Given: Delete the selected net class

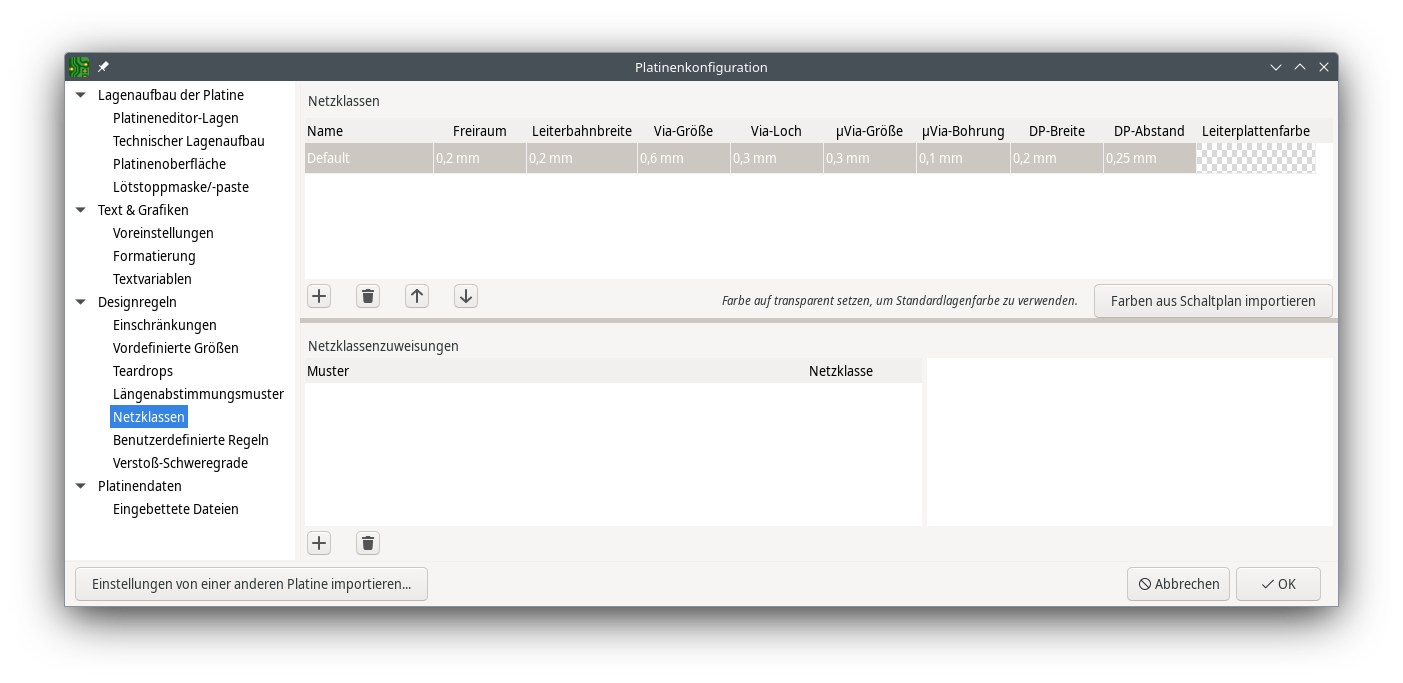Looking at the screenshot, I should tap(368, 296).
